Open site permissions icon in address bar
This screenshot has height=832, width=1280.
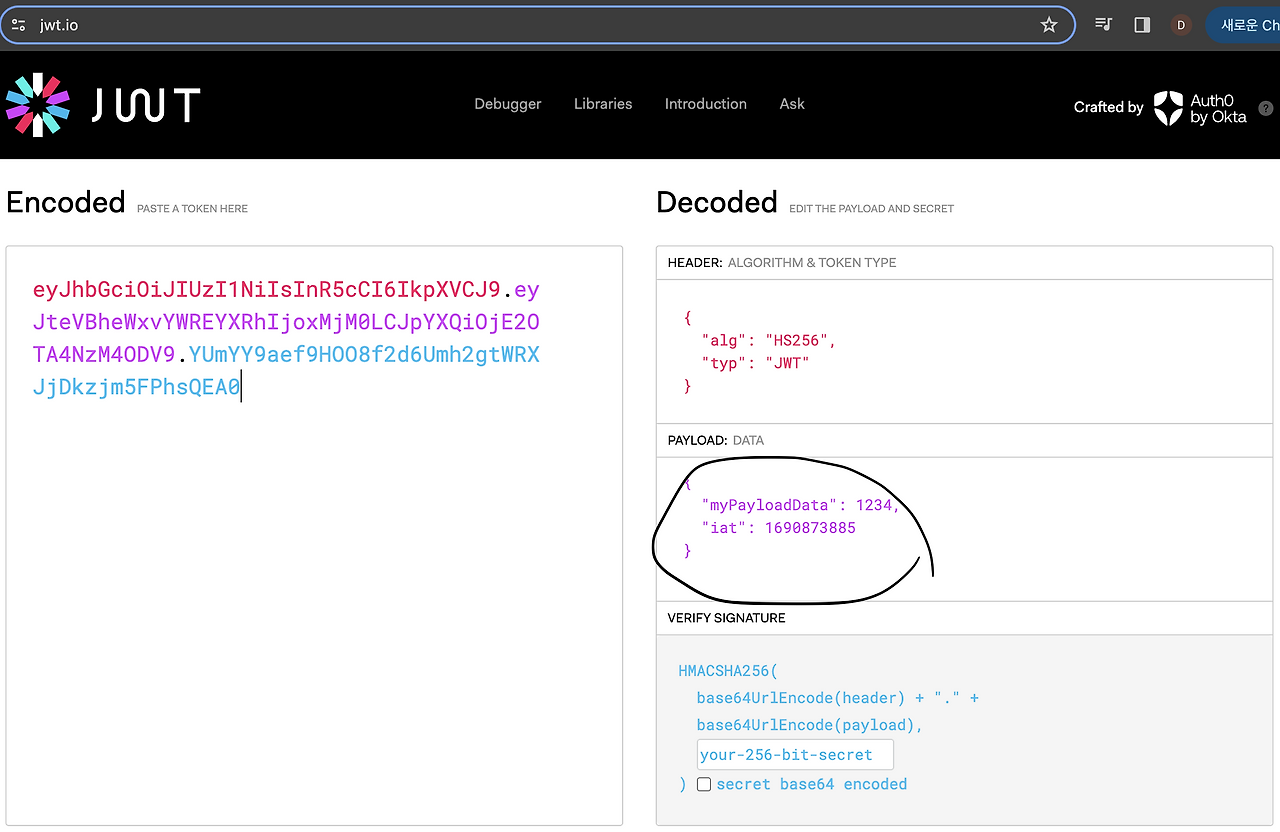coord(18,24)
